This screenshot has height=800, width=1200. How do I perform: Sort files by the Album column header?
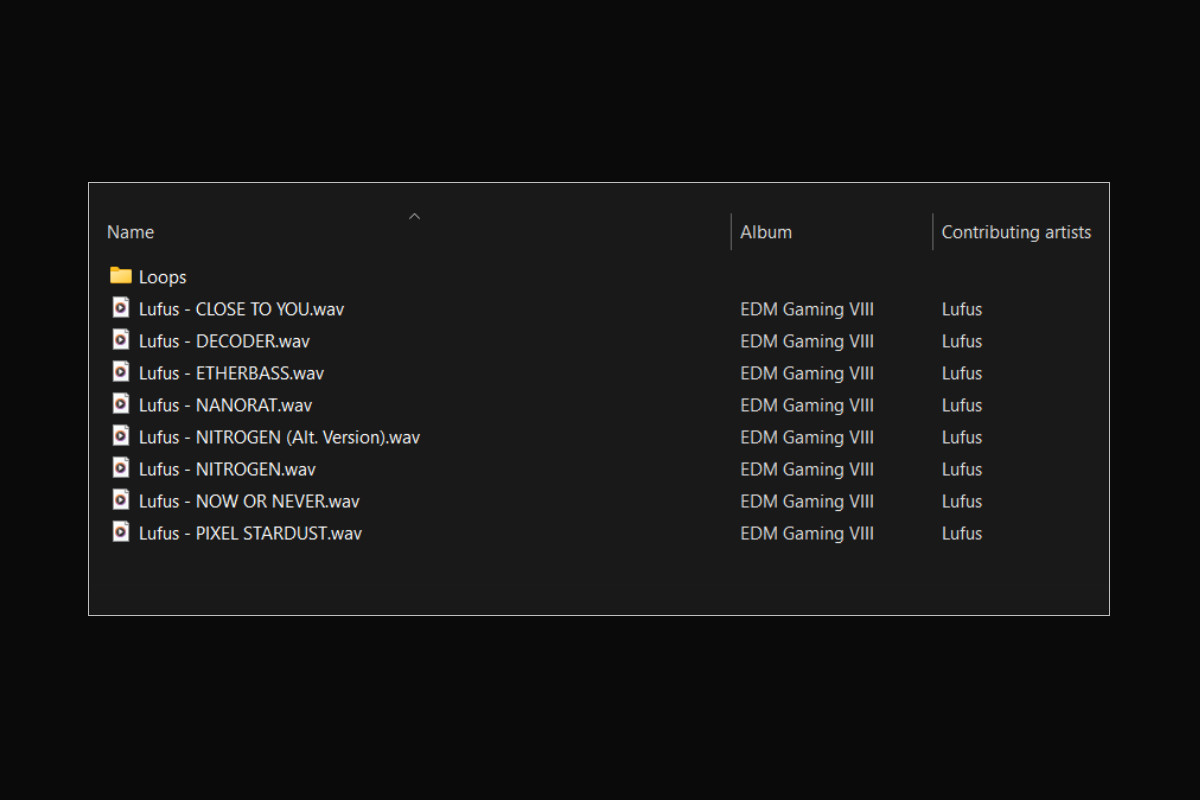pos(766,232)
